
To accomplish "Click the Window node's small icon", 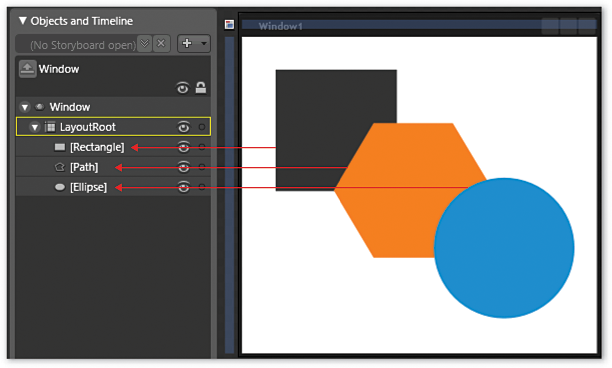I will (x=39, y=107).
